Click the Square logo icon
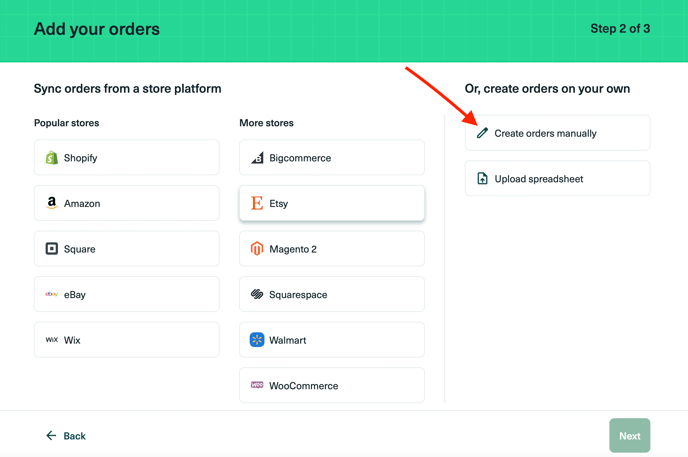Image resolution: width=688 pixels, height=457 pixels. pos(52,249)
